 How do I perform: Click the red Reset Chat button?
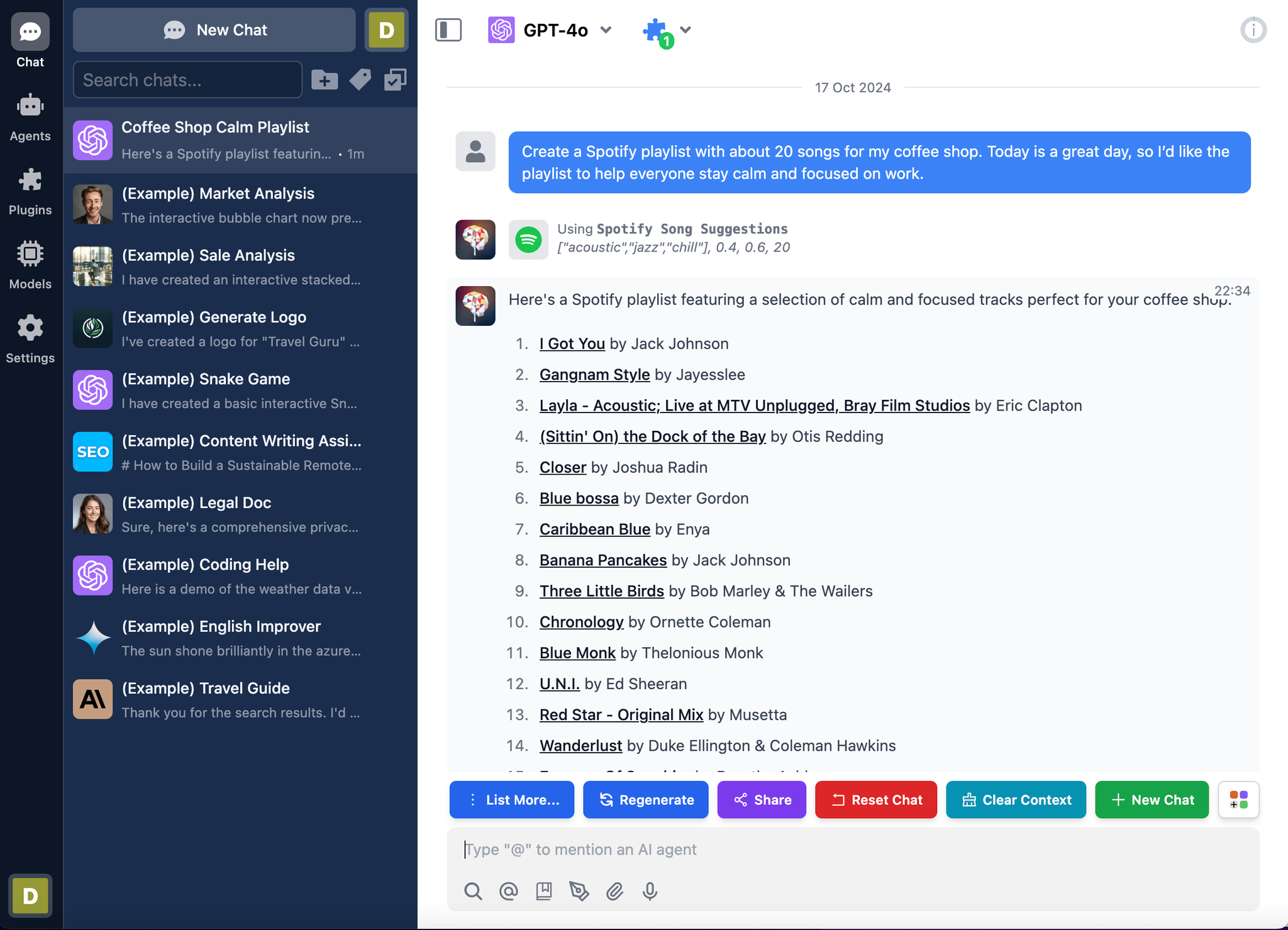click(x=875, y=800)
